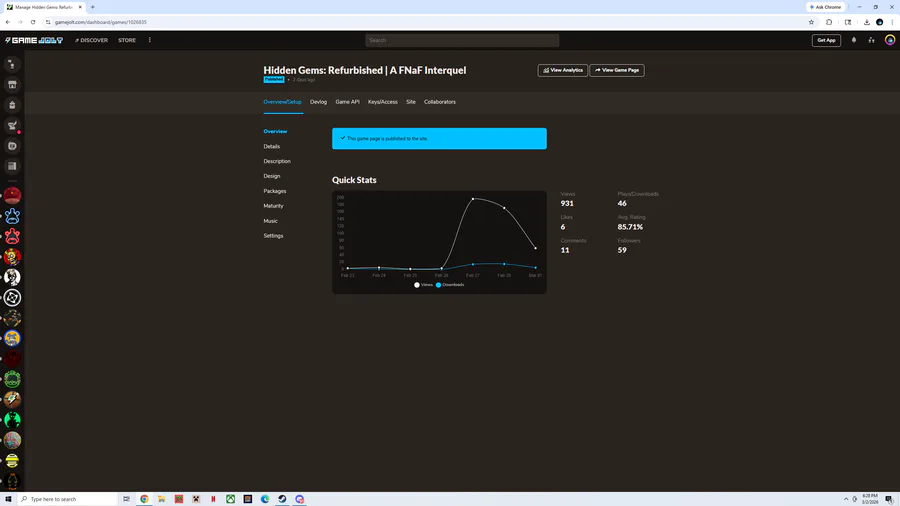The height and width of the screenshot is (506, 900).
Task: Switch to the Site tab
Action: point(411,102)
